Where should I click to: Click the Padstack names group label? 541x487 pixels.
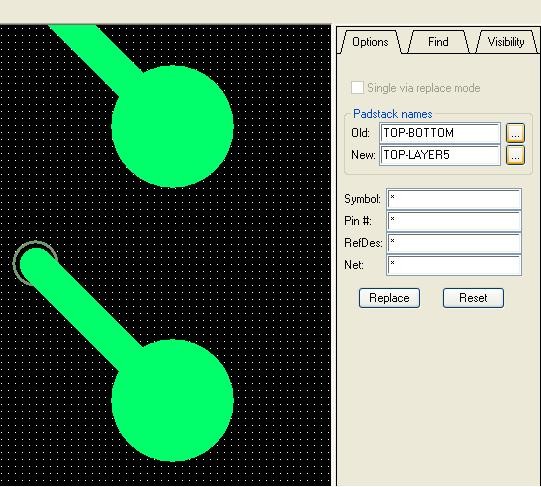pos(393,114)
